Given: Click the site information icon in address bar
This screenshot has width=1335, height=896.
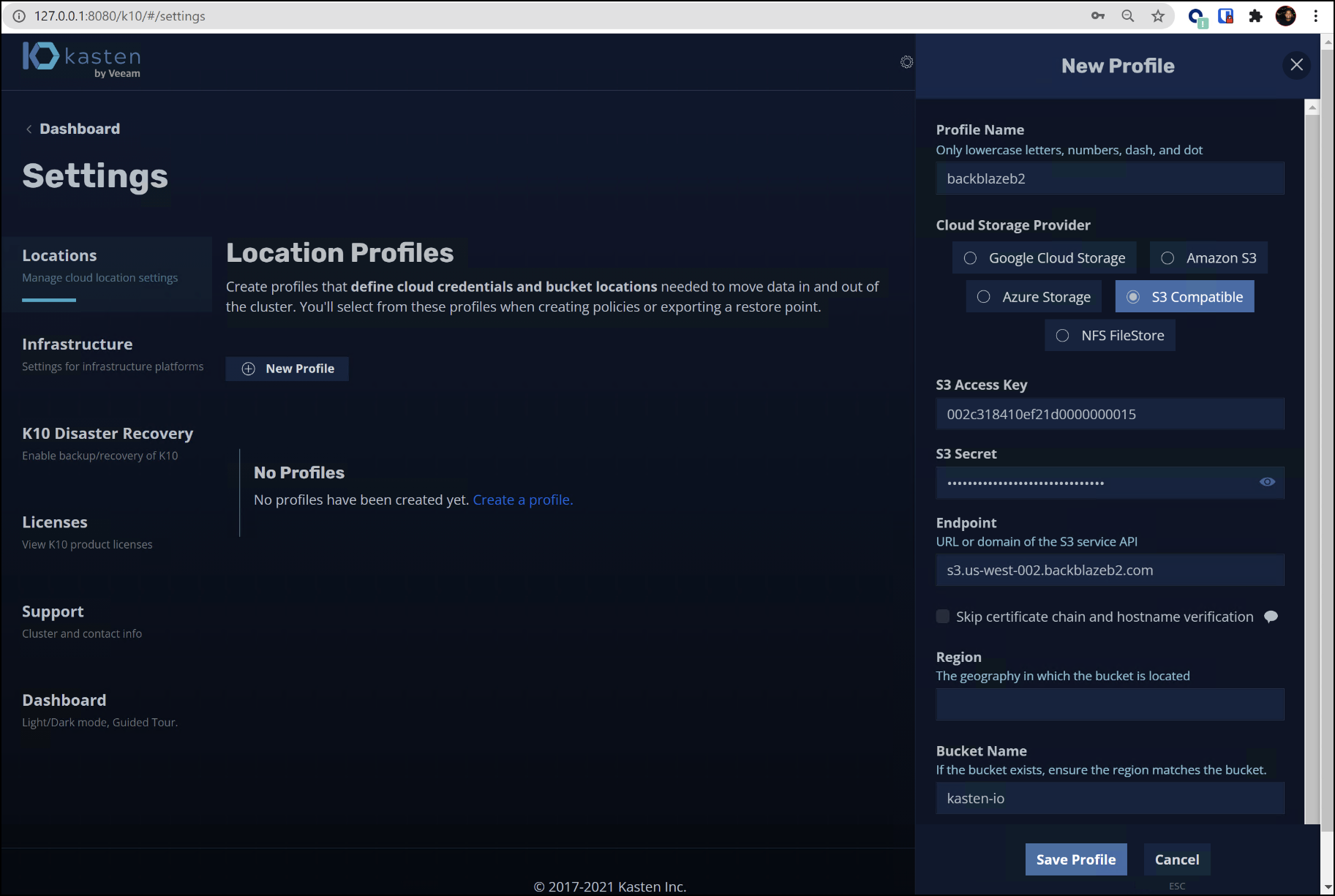Looking at the screenshot, I should 20,16.
